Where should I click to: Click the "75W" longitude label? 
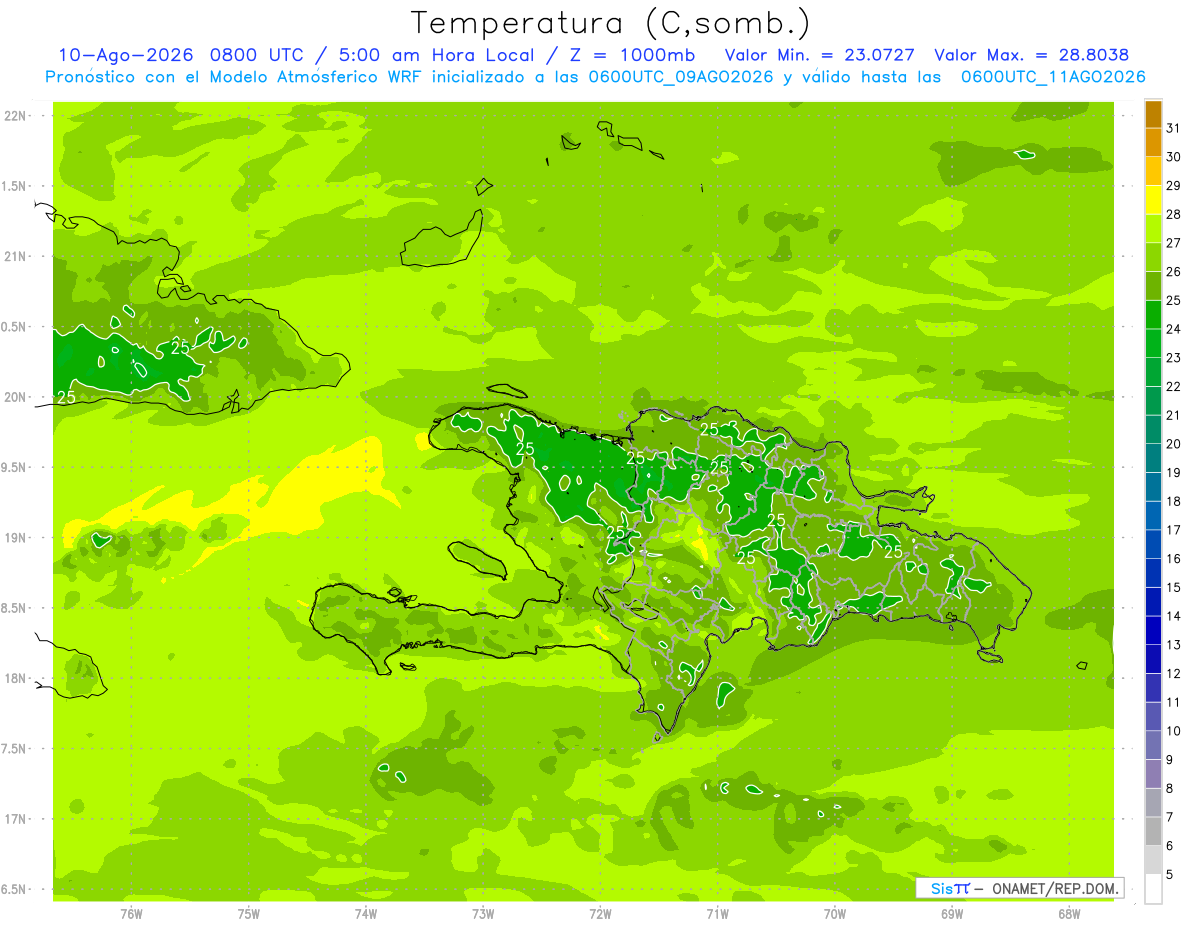tap(249, 913)
